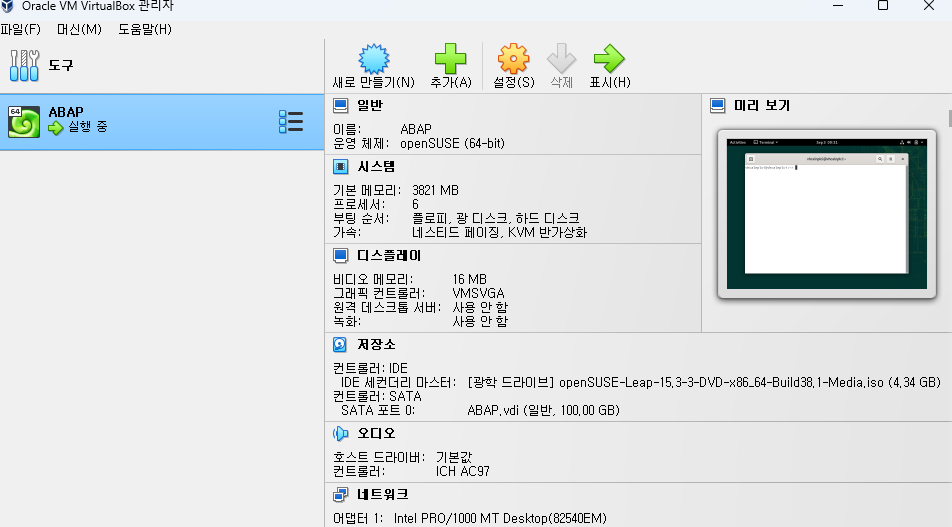The width and height of the screenshot is (952, 527).
Task: Open the System (시스템) section header link
Action: point(376,166)
